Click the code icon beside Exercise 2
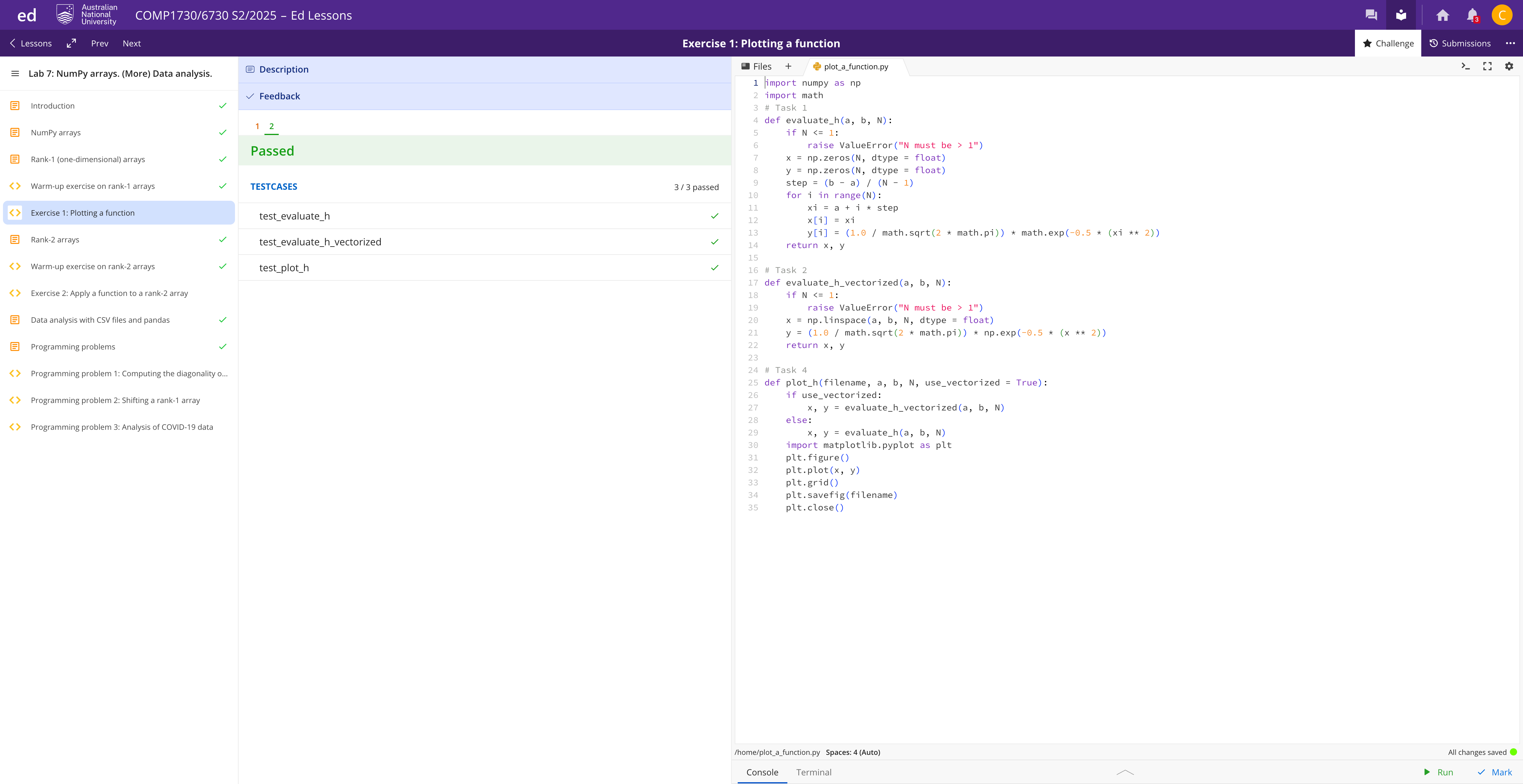This screenshot has height=784, width=1523. tap(15, 293)
